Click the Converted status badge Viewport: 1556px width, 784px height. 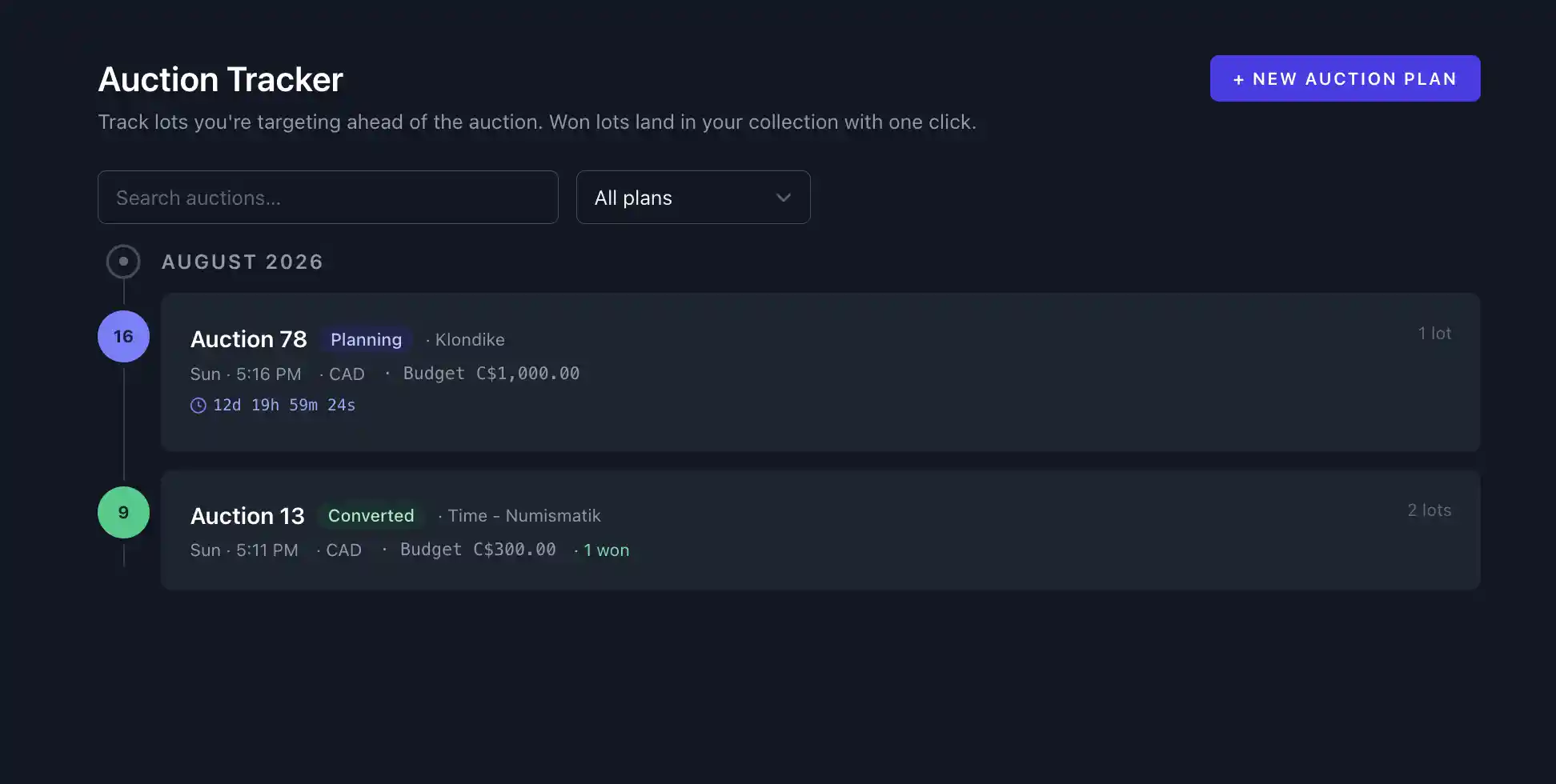tap(371, 515)
